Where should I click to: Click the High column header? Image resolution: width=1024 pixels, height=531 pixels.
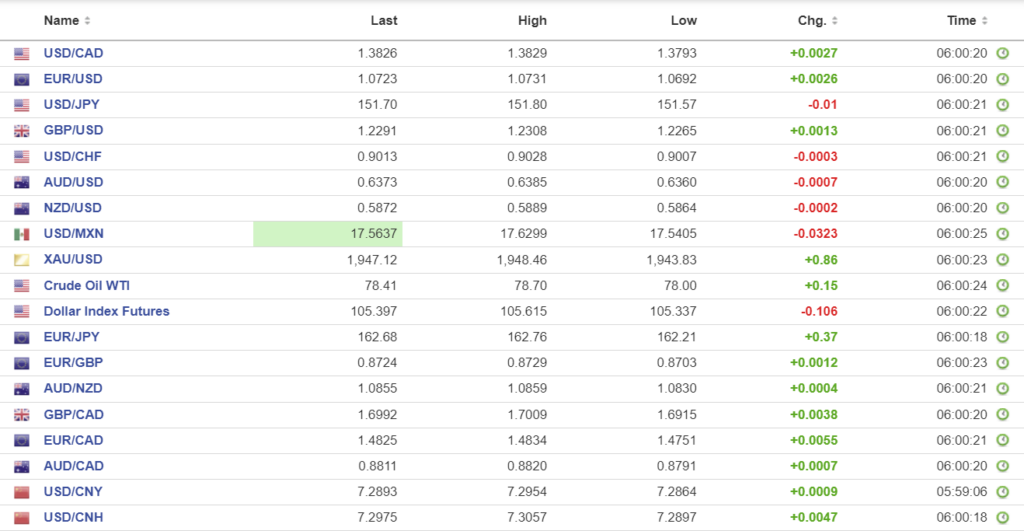tap(532, 20)
